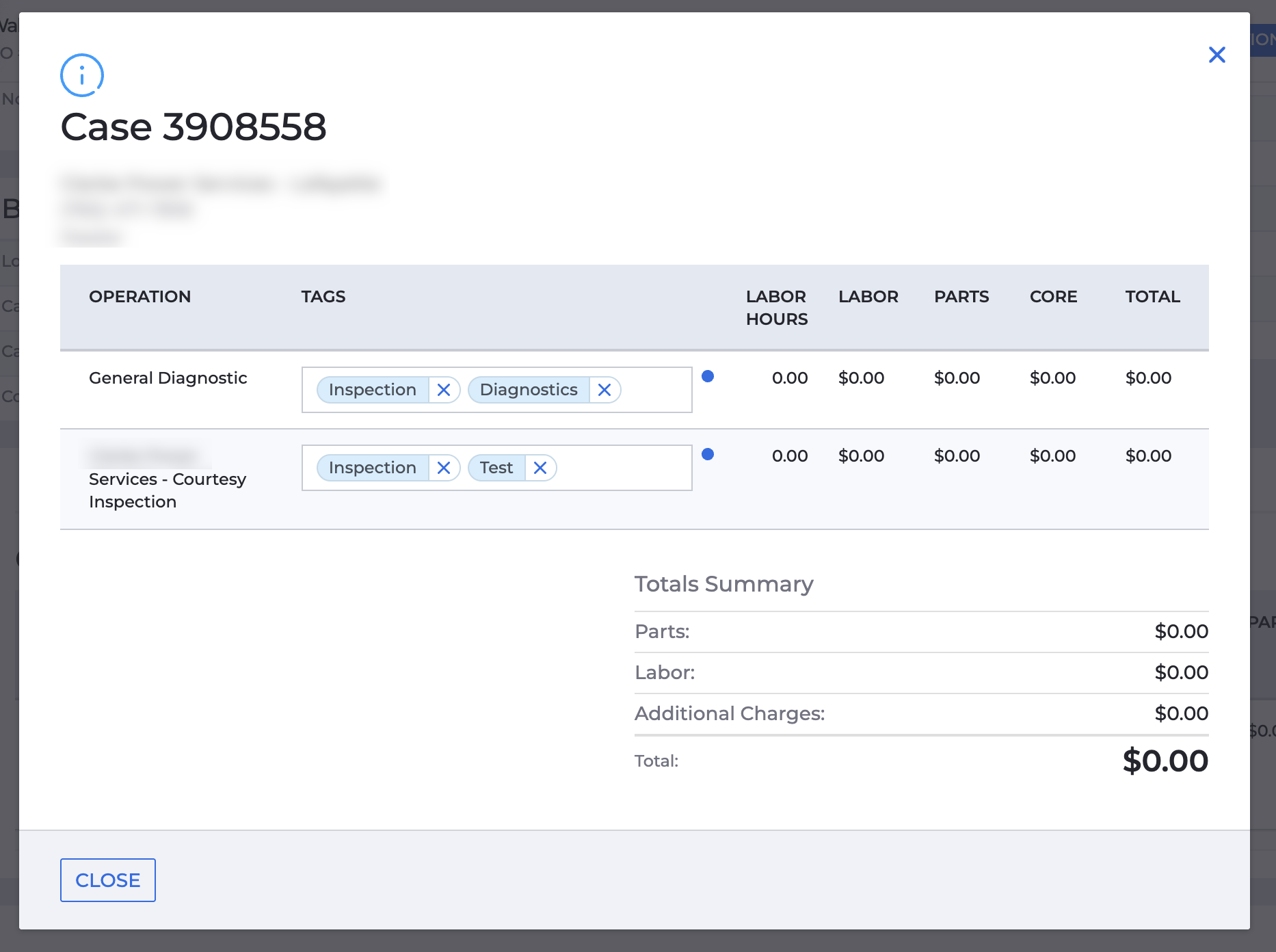The image size is (1276, 952).
Task: Remove the Test tag from Courtesy Inspection
Action: coord(540,468)
